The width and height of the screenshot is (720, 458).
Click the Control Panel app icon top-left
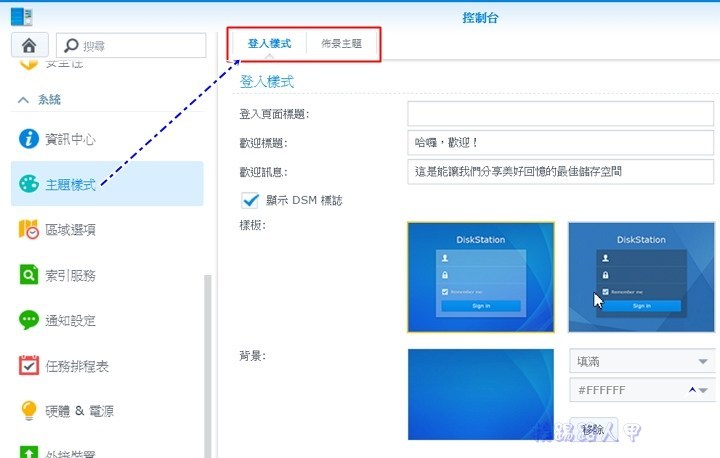tap(22, 16)
